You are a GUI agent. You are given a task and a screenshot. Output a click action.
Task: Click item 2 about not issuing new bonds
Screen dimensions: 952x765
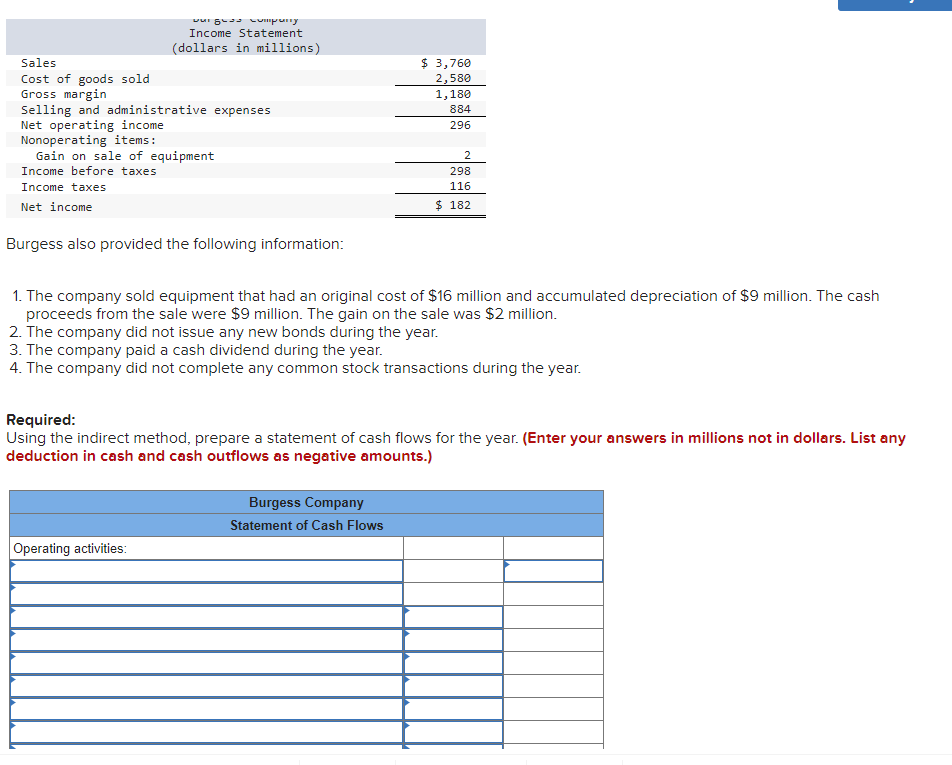tap(224, 332)
